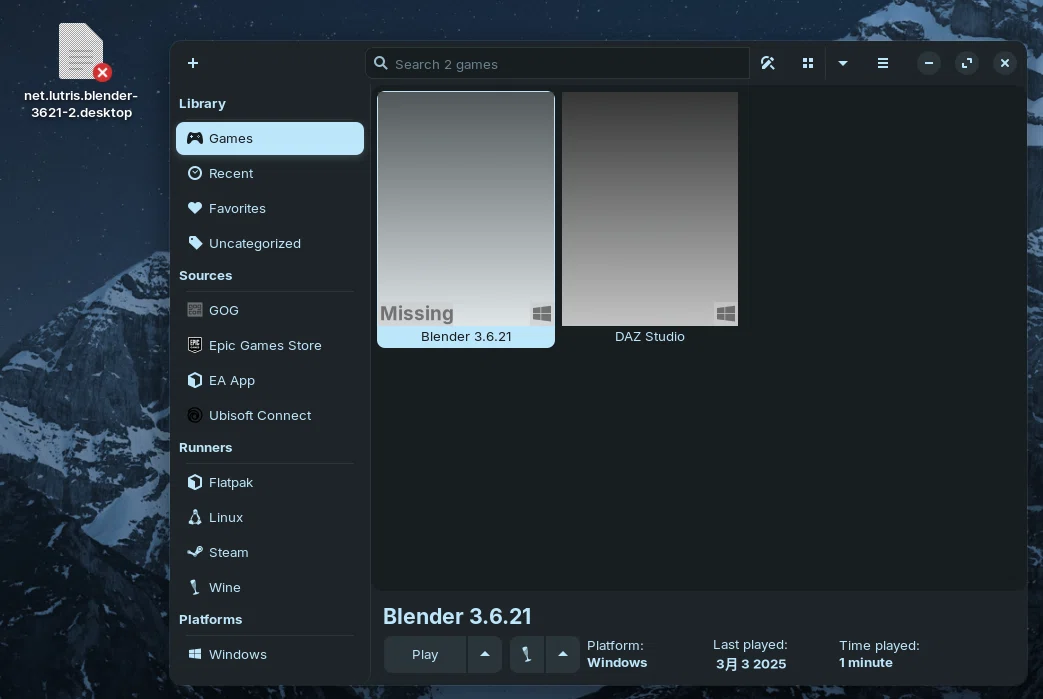The height and width of the screenshot is (699, 1043).
Task: Click the Platform: Windows info text
Action: click(617, 654)
